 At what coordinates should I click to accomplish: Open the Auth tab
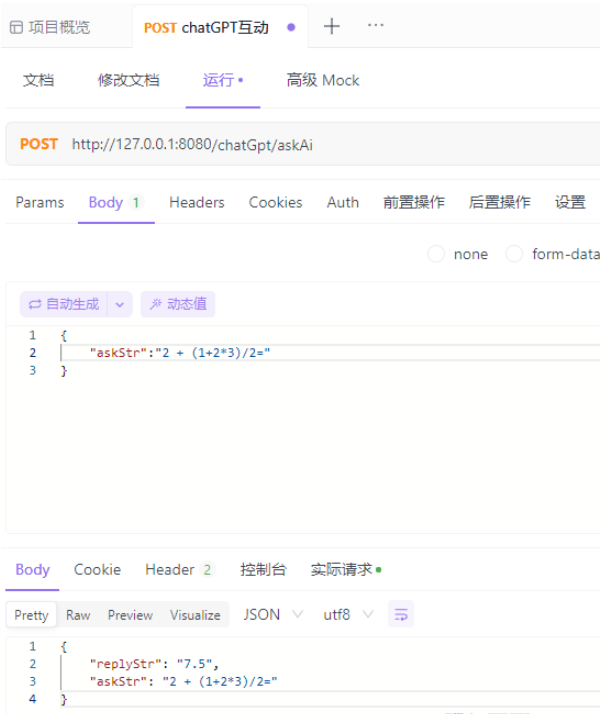tap(343, 202)
